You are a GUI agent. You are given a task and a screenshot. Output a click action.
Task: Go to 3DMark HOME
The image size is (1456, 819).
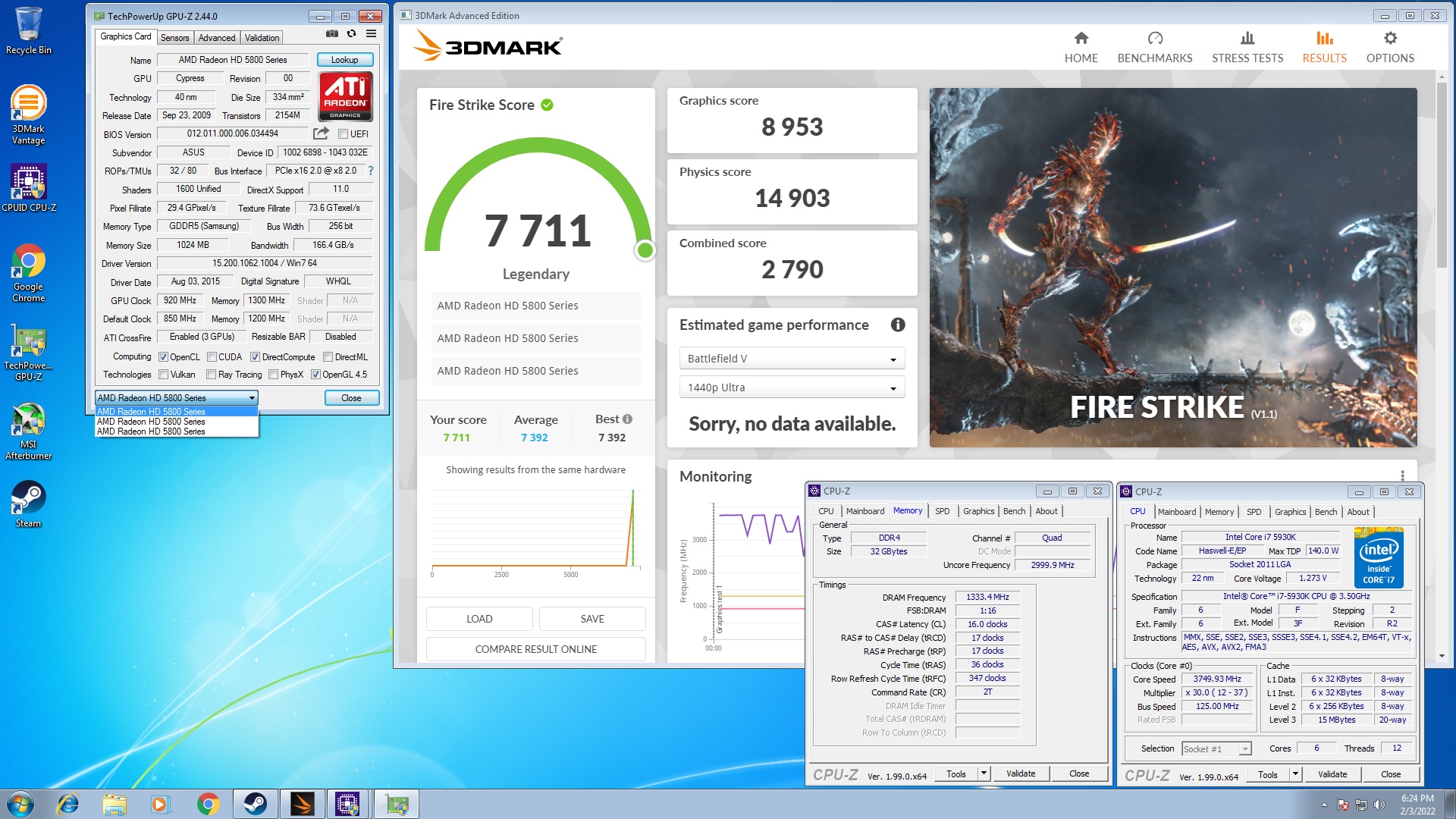tap(1081, 48)
